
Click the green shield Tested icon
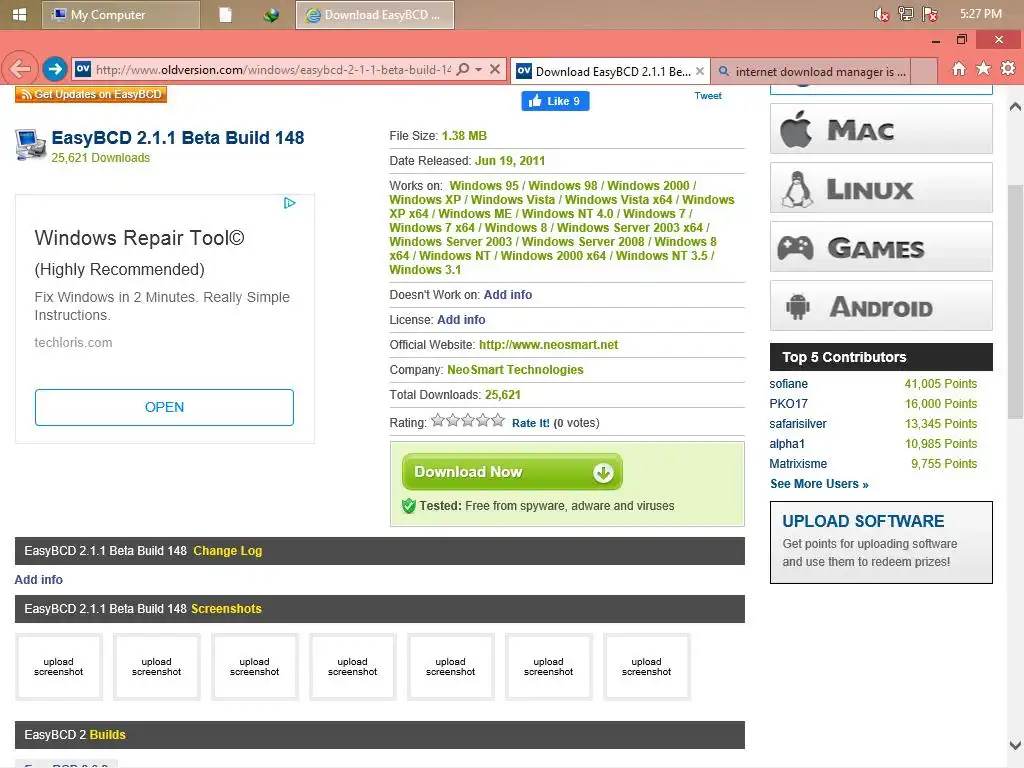click(409, 506)
